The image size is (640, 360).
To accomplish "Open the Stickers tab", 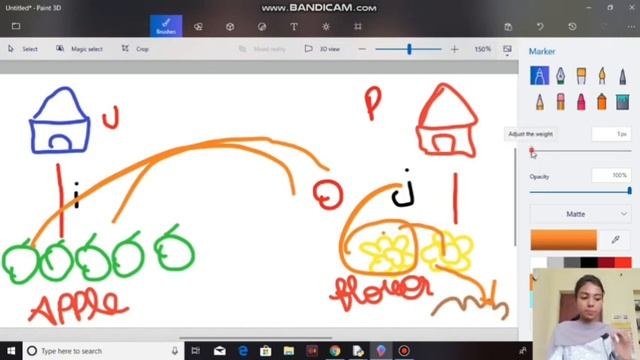I will pyautogui.click(x=262, y=27).
